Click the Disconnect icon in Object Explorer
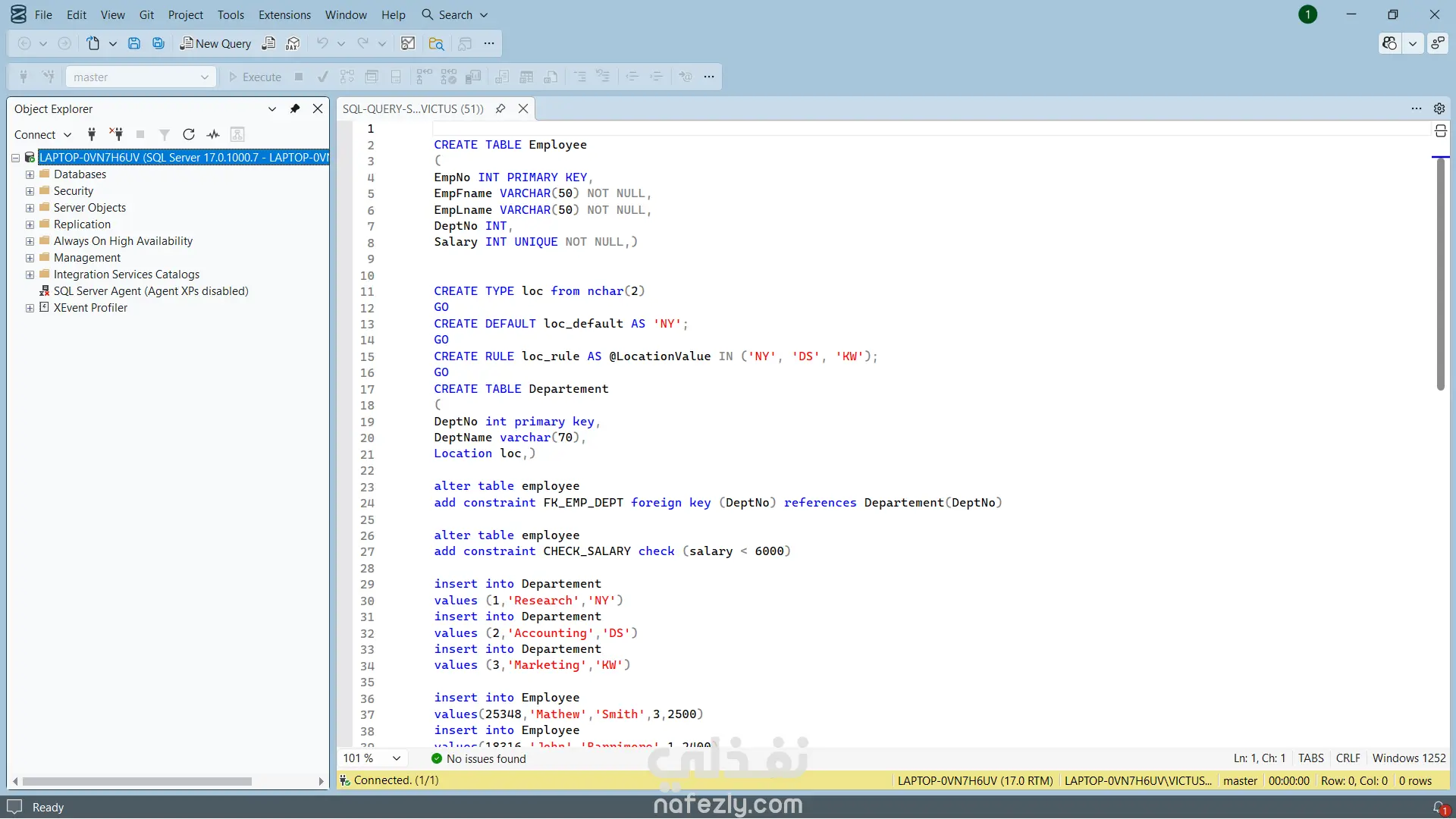Viewport: 1456px width, 819px height. (116, 134)
